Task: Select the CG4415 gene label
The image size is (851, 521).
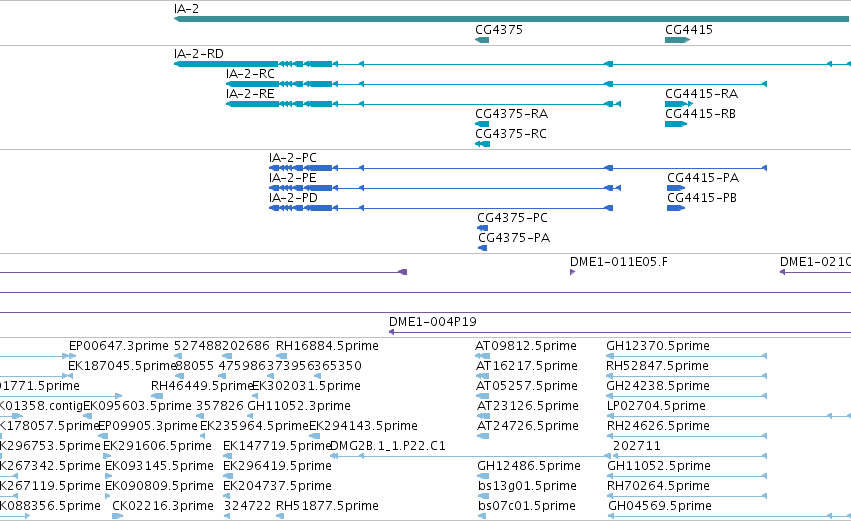Action: pyautogui.click(x=689, y=29)
